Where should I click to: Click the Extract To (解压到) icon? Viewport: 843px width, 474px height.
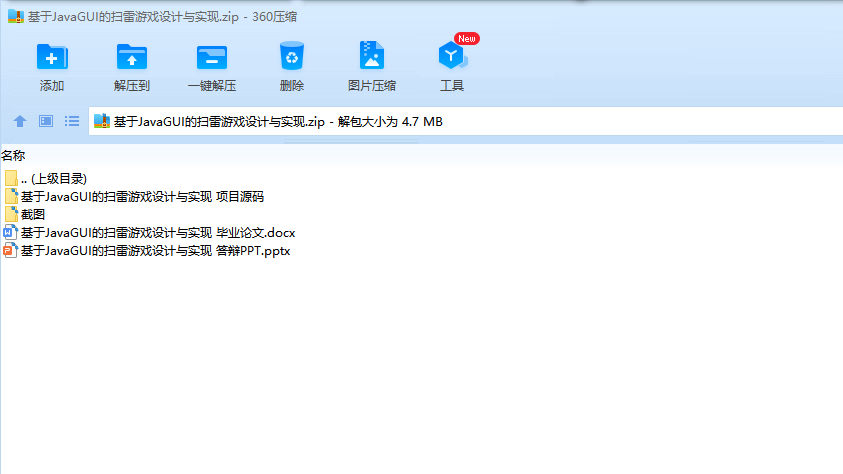click(132, 57)
